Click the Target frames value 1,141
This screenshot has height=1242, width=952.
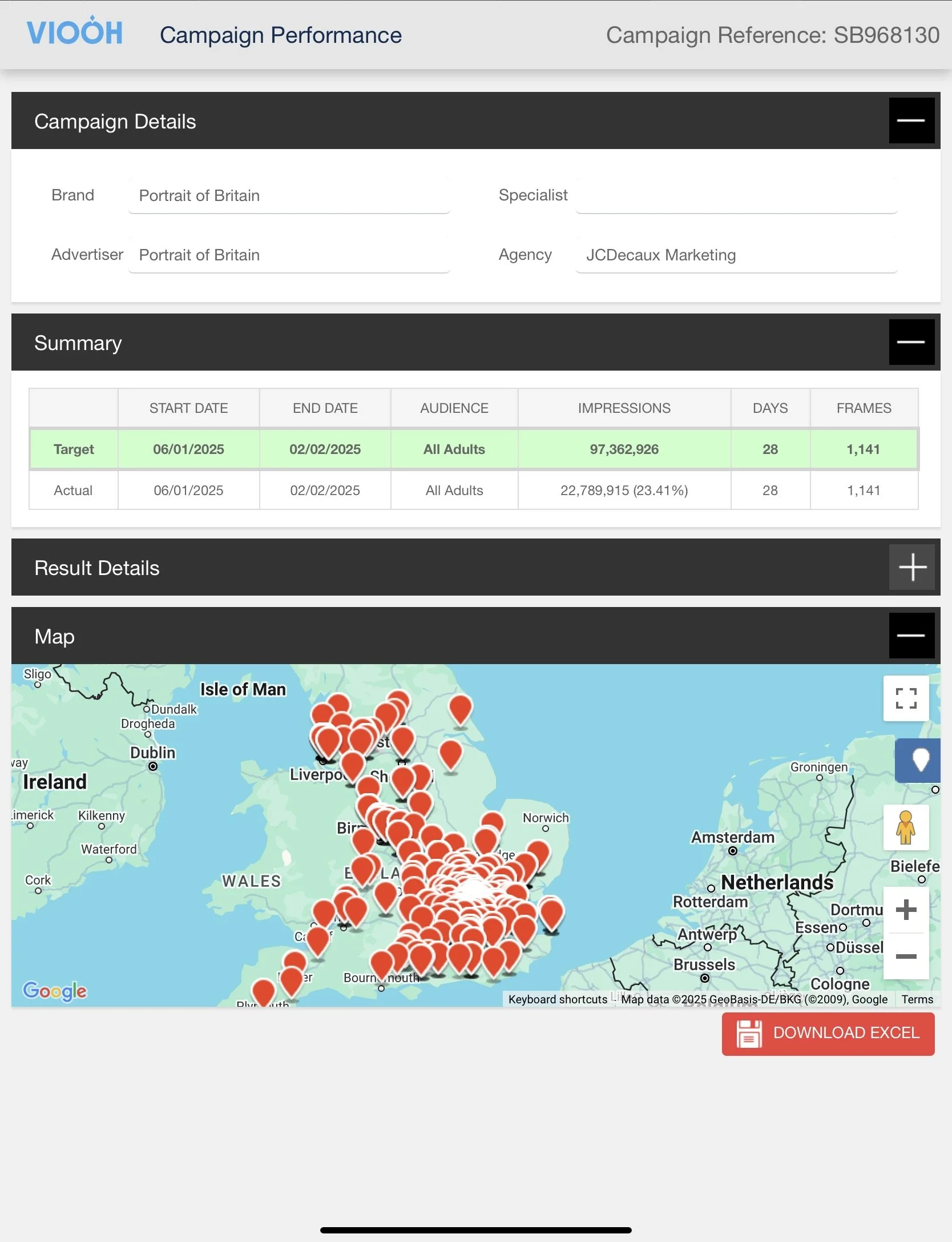[864, 449]
